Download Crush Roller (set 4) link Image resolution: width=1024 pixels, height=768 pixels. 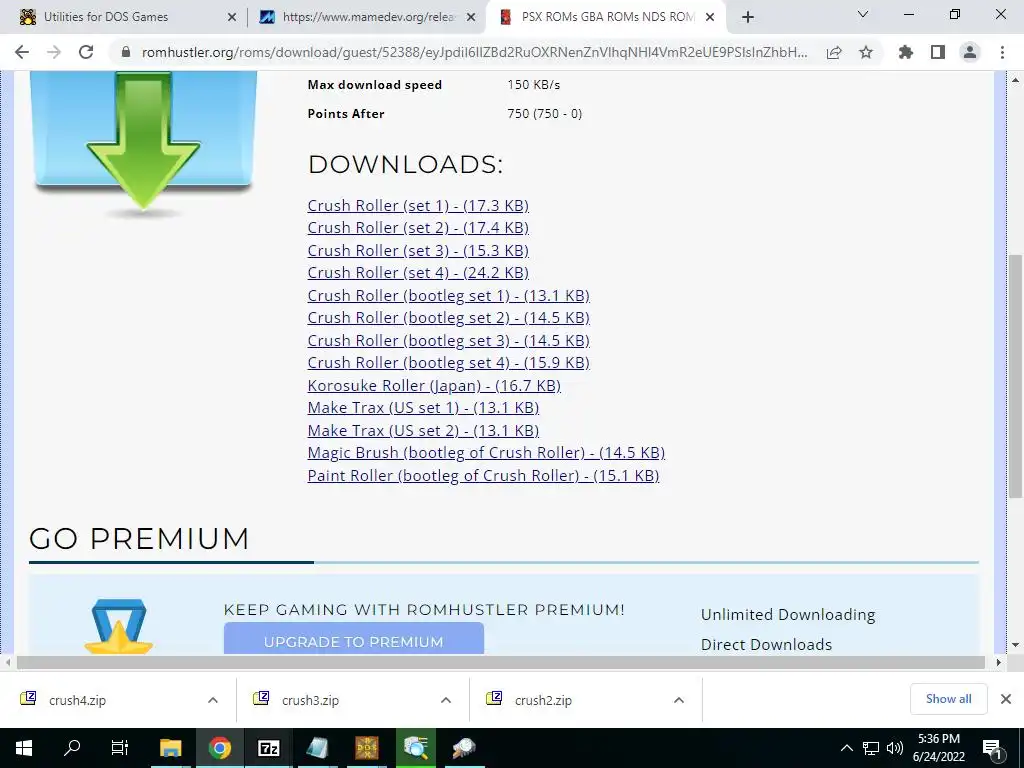click(x=418, y=272)
